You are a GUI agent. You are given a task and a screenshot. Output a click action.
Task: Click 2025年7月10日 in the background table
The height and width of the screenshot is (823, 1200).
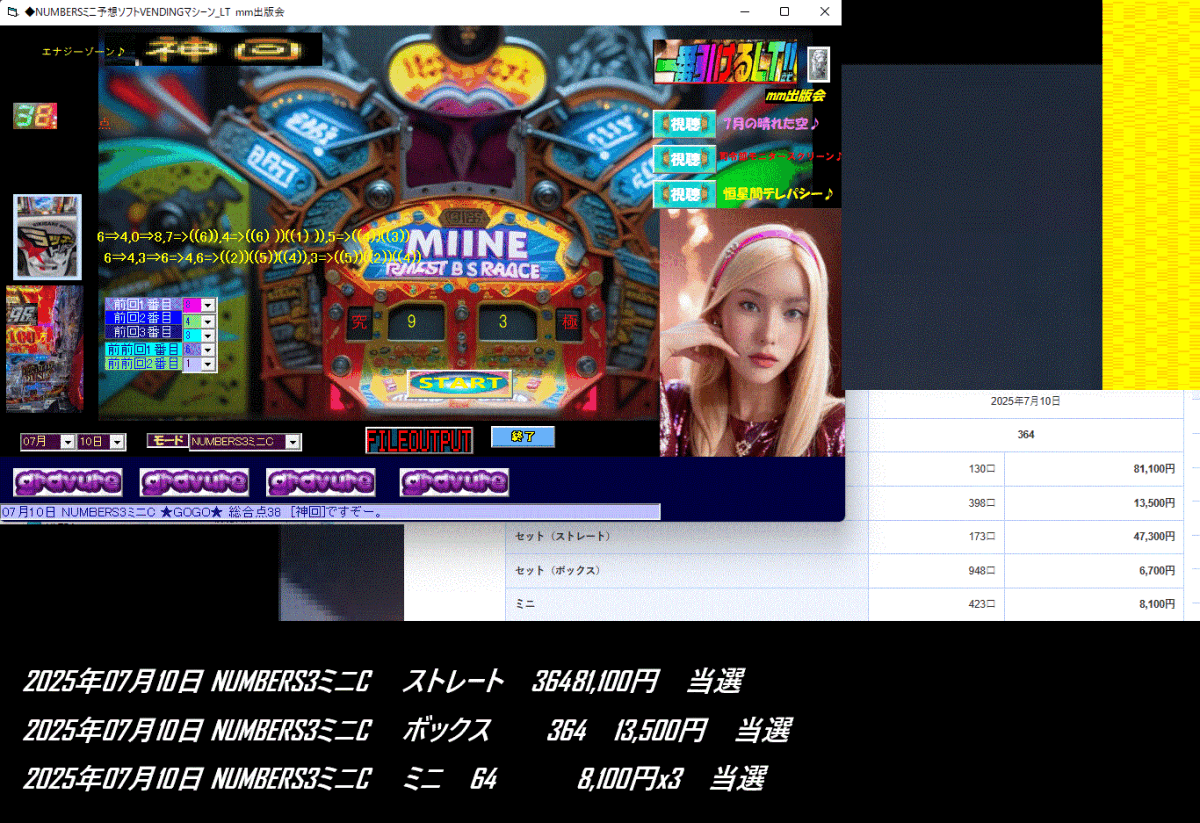click(1025, 401)
